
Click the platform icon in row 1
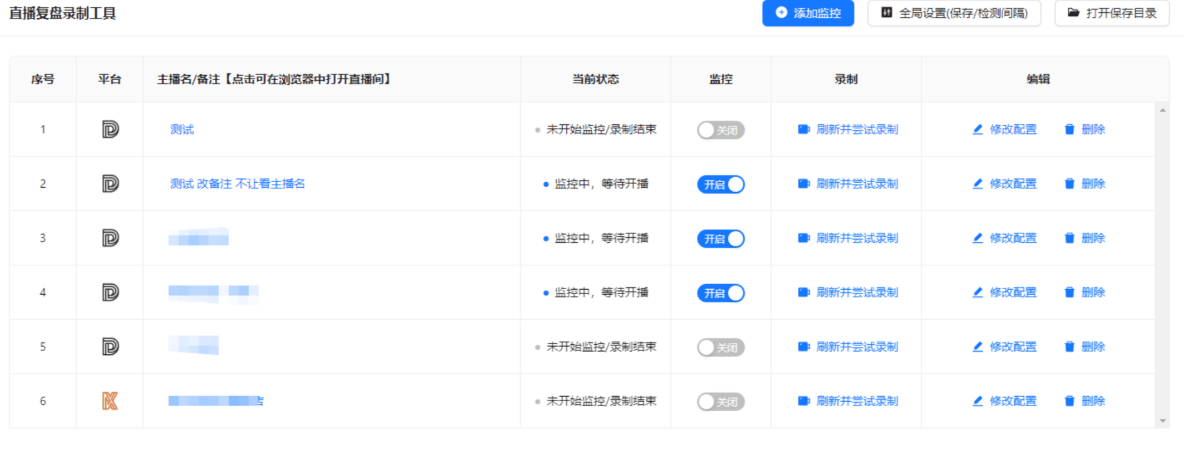[110, 129]
